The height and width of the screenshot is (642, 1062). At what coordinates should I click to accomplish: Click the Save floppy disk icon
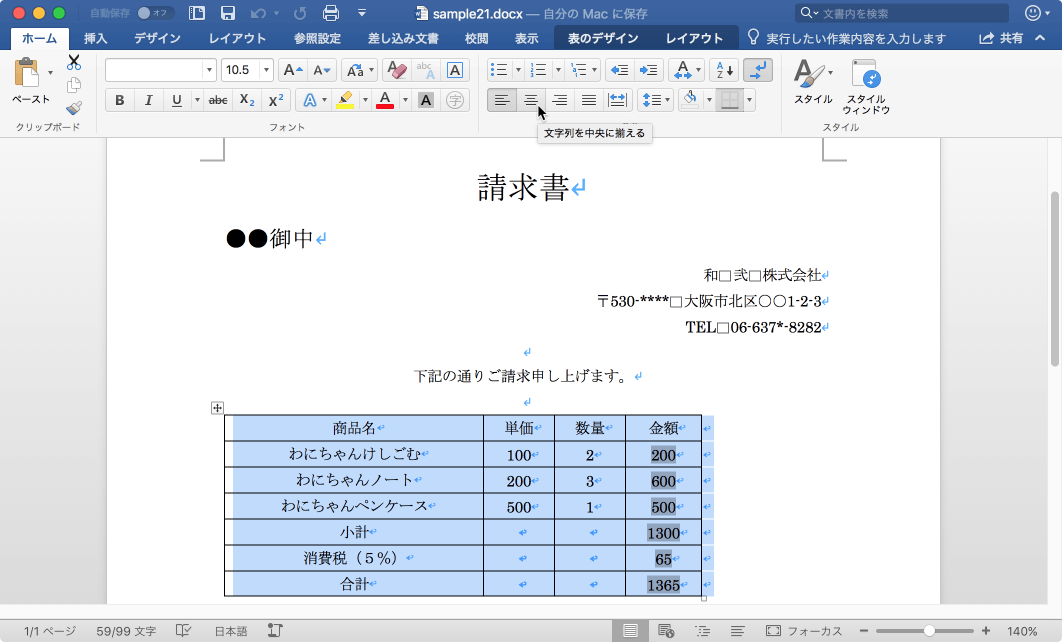tap(228, 13)
